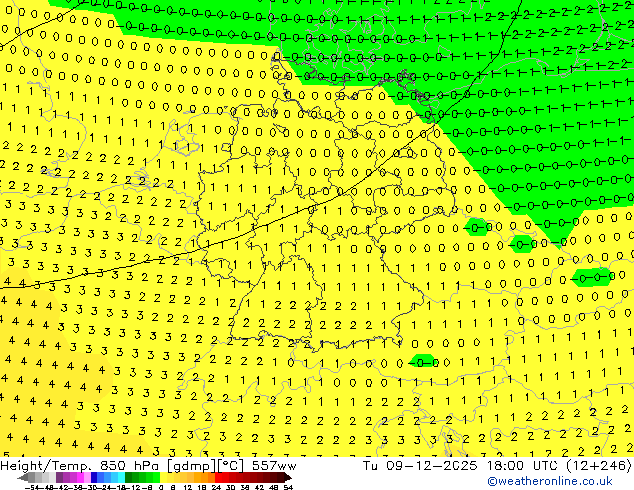Click the "(12+246)" forecast offset text
634x490 pixels.
pyautogui.click(x=599, y=465)
